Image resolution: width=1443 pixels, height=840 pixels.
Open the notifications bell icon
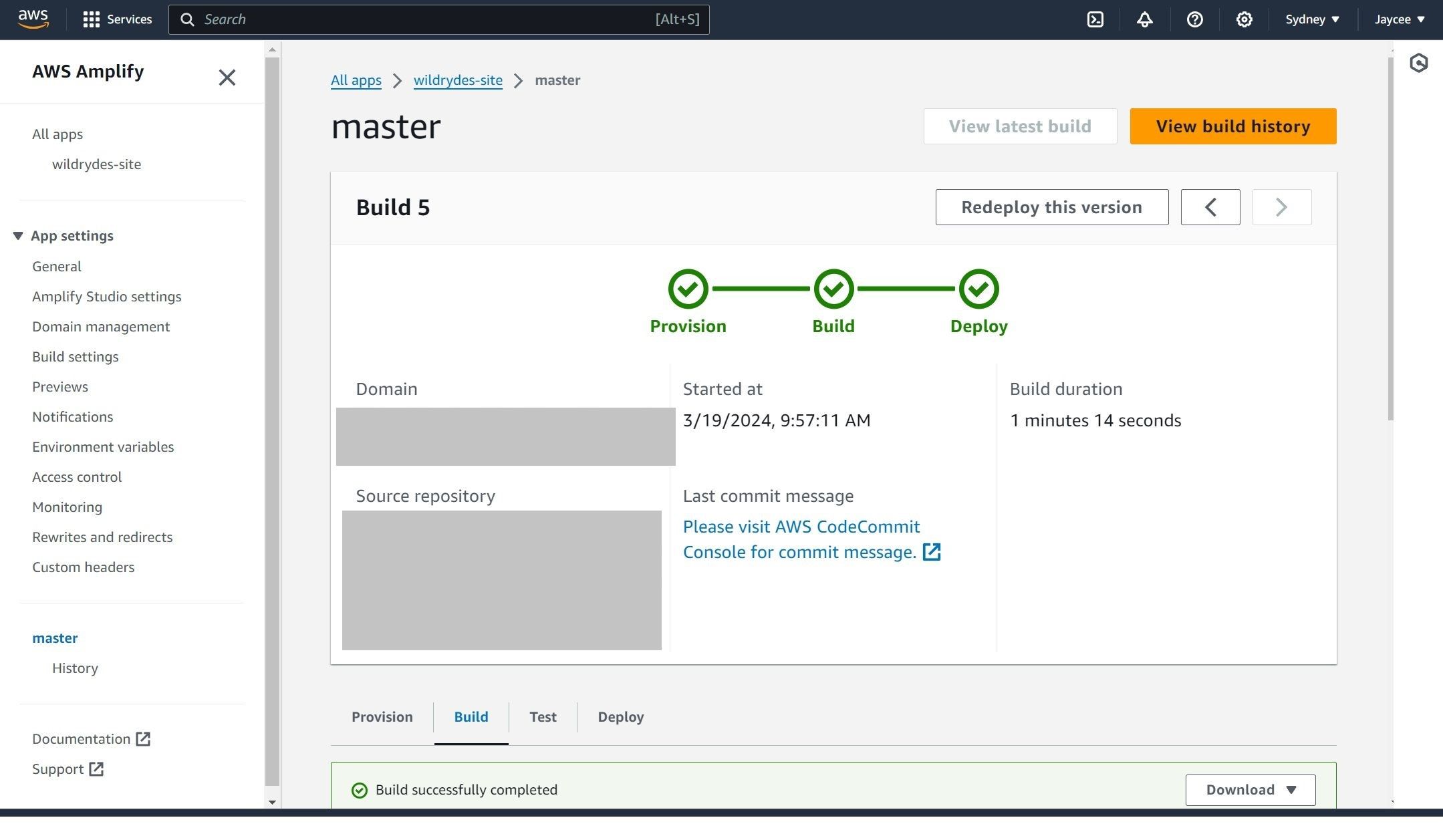(1145, 19)
